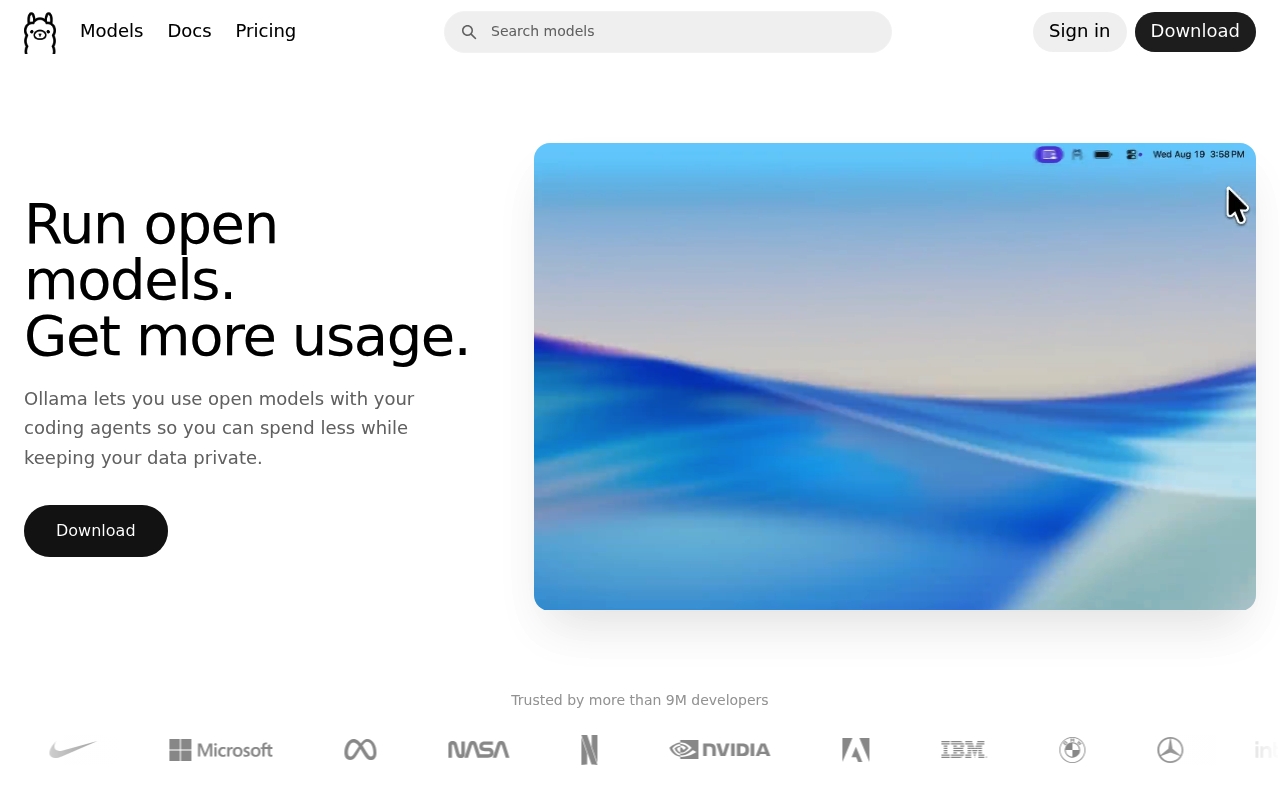Viewport: 1280px width, 800px height.
Task: Click the Meta infinity logo
Action: click(x=360, y=750)
